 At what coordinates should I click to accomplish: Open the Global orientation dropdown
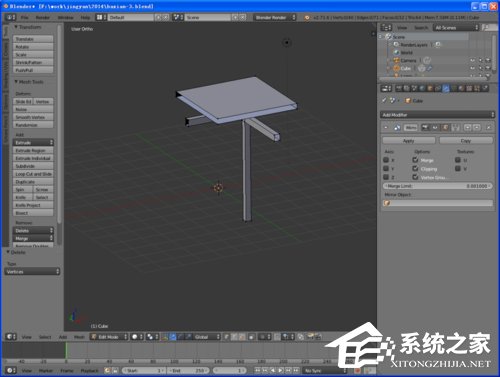[207, 337]
